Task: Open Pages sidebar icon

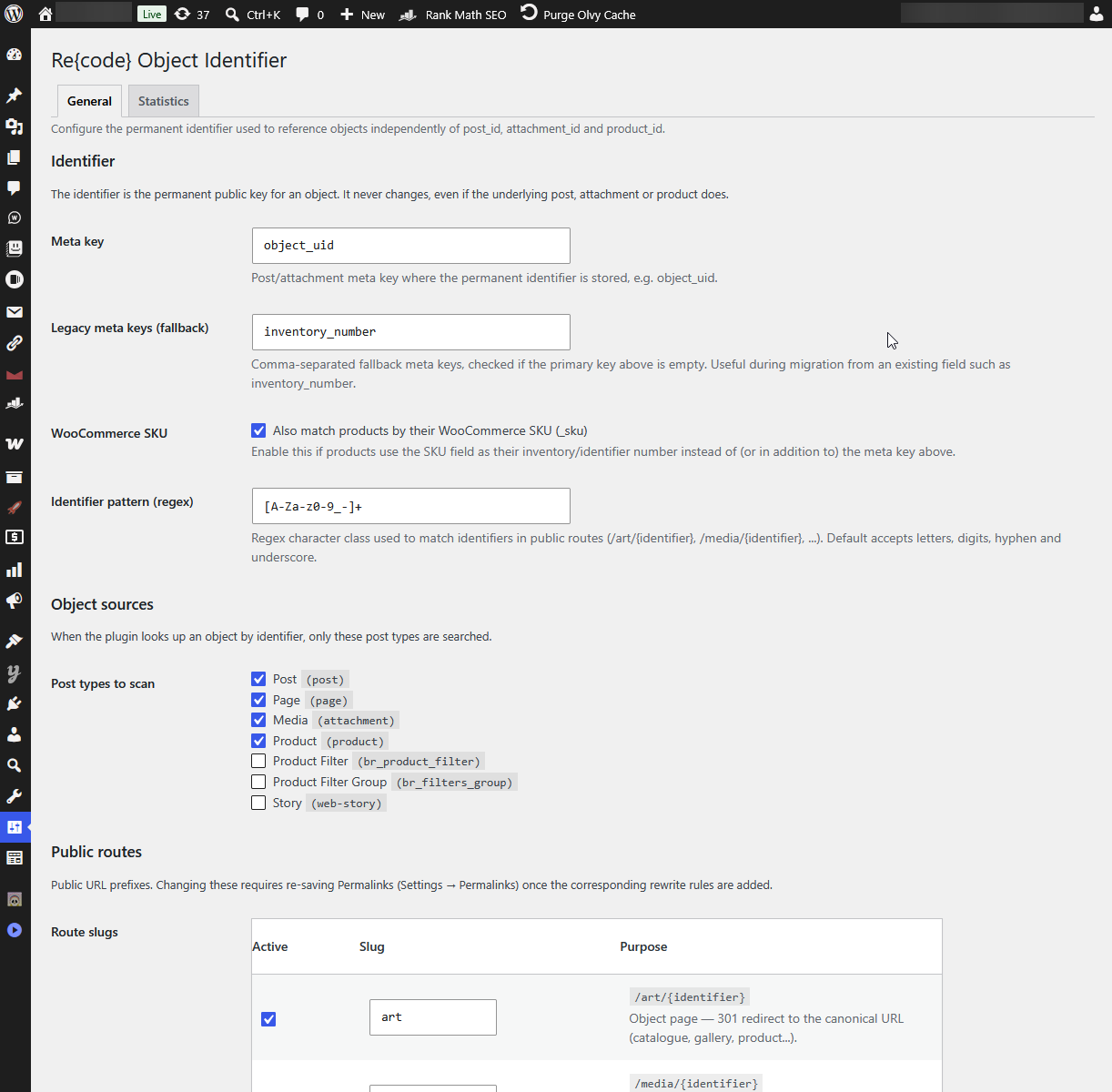Action: [14, 157]
